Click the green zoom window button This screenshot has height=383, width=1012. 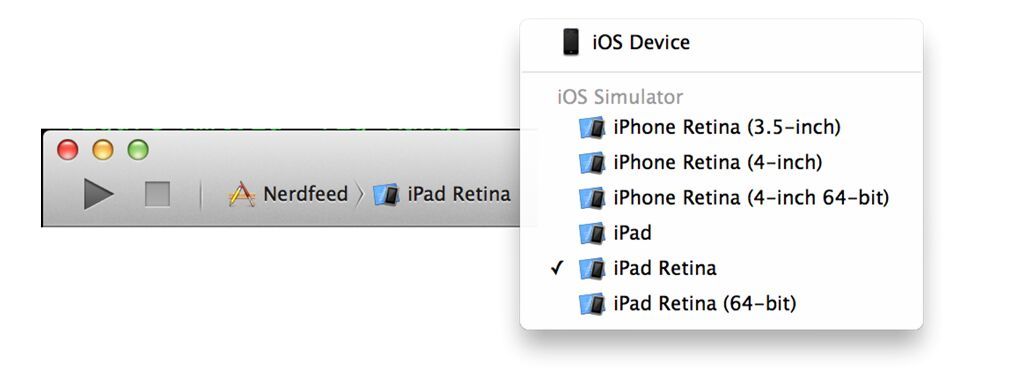point(138,150)
